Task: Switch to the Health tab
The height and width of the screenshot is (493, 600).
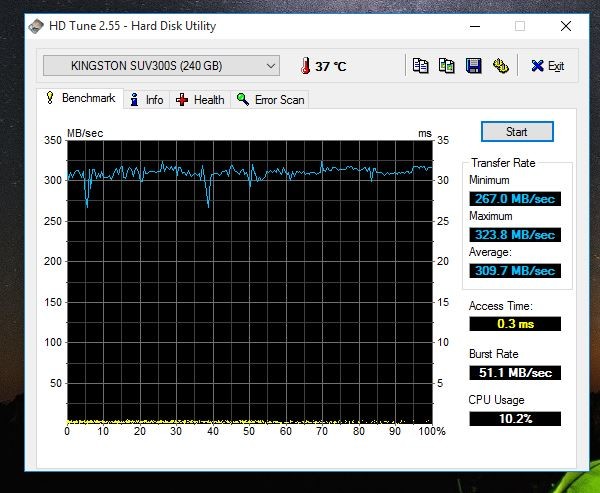Action: tap(200, 100)
